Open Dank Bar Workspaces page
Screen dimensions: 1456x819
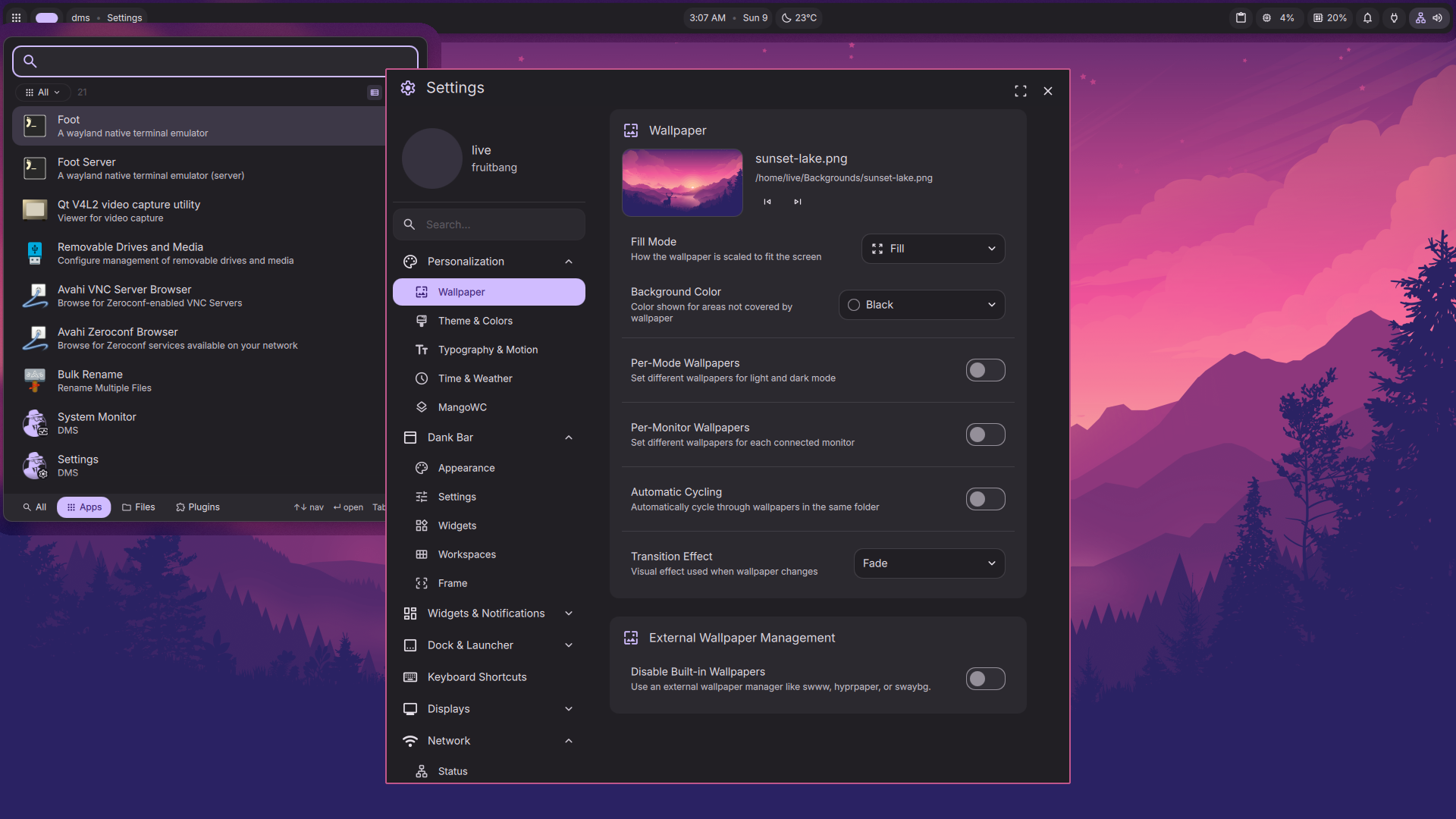click(489, 554)
